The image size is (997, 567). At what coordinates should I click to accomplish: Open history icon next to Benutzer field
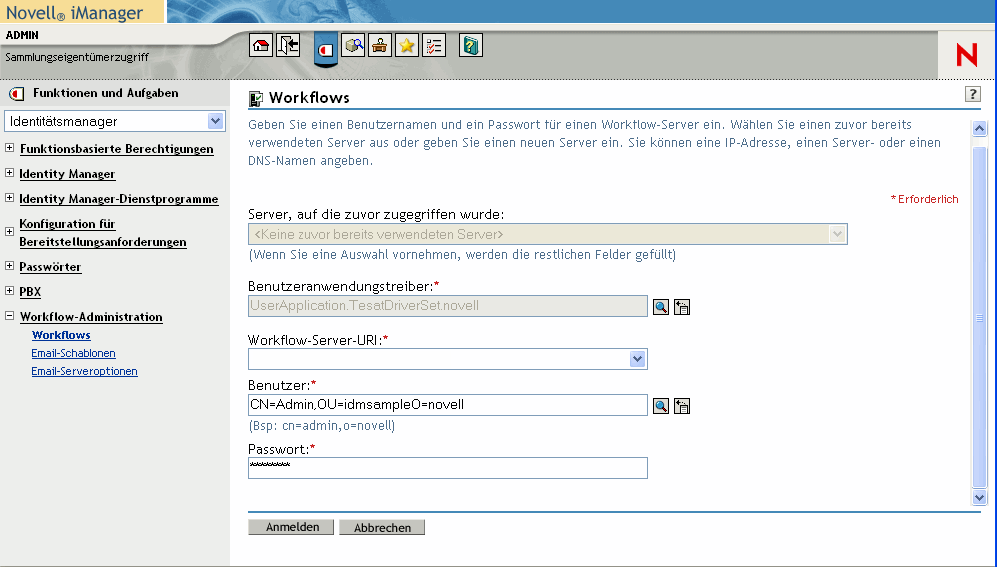tap(682, 406)
